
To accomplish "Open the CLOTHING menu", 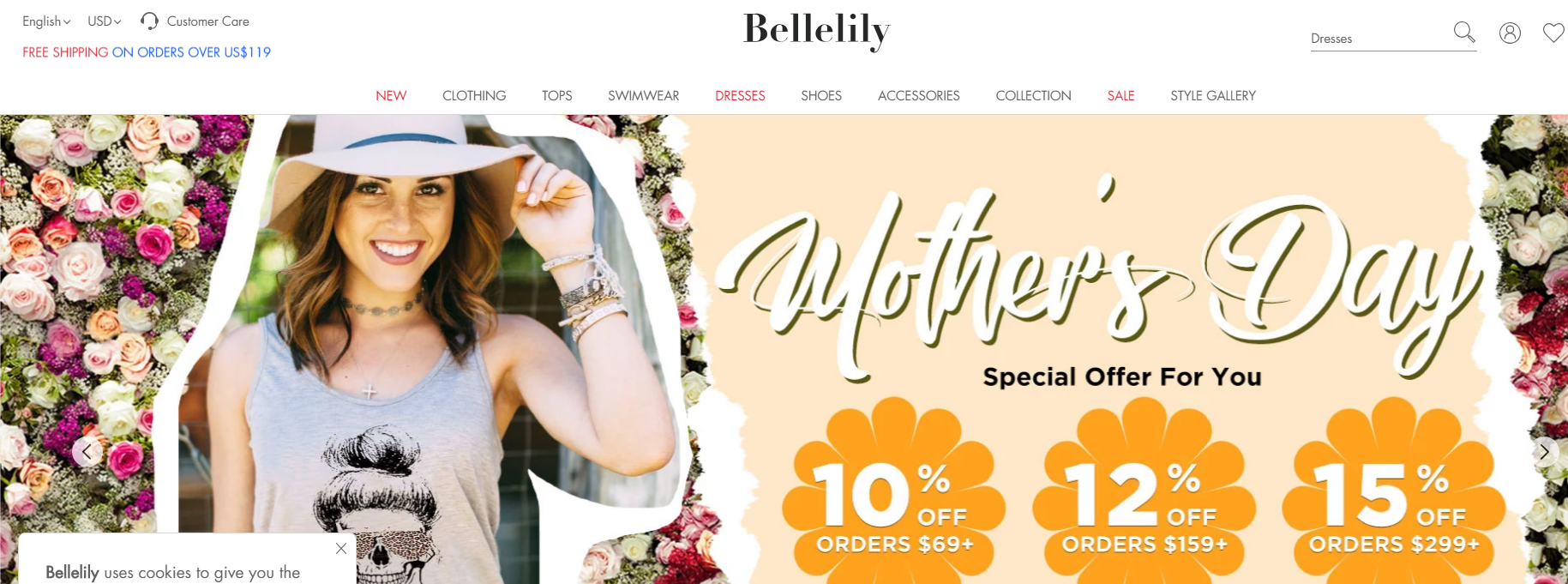I will tap(474, 95).
